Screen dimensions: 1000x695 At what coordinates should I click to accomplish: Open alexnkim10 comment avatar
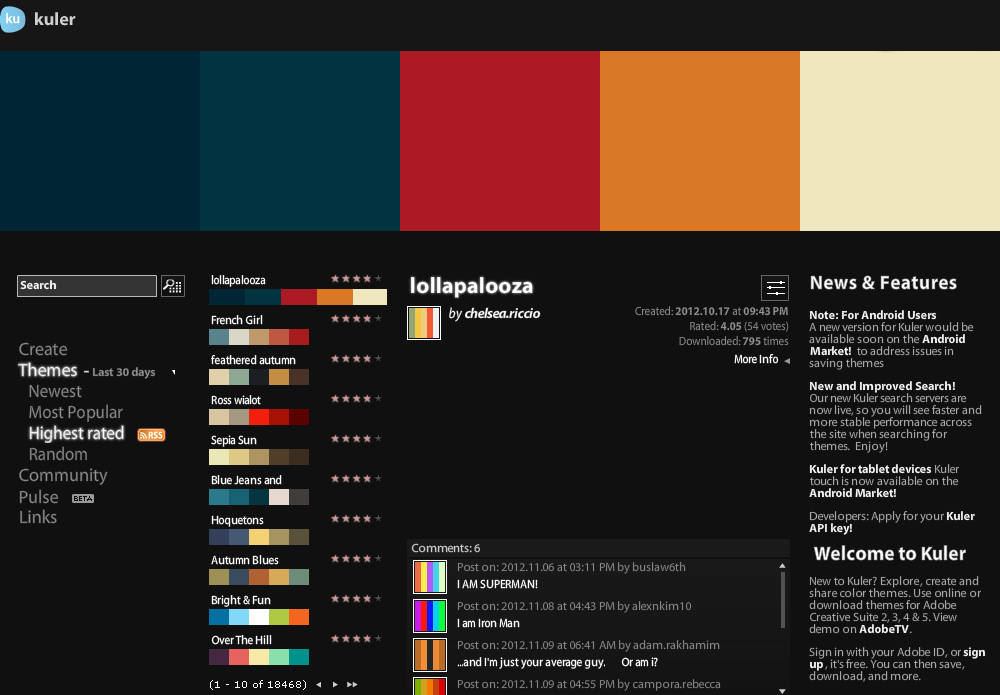pyautogui.click(x=430, y=616)
